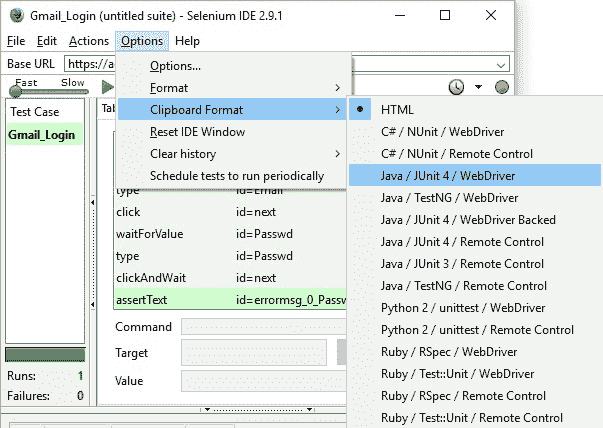This screenshot has width=603, height=428.
Task: Click the Command input field
Action: pyautogui.click(x=263, y=327)
